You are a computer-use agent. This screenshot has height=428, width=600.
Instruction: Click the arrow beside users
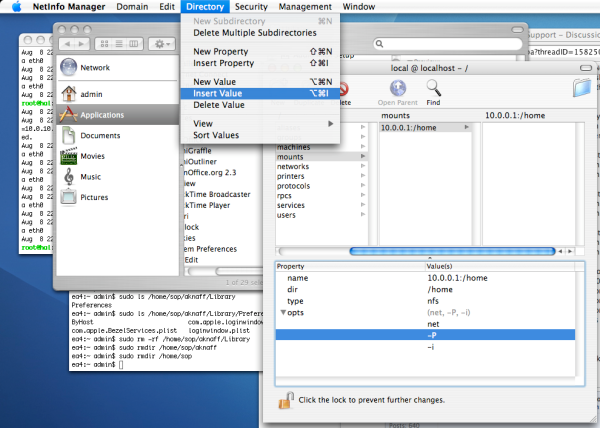point(363,215)
